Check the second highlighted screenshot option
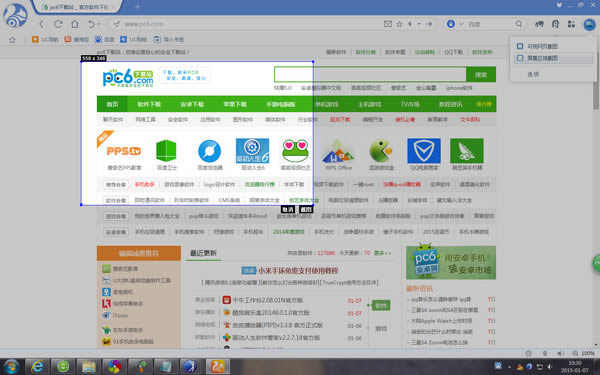The width and height of the screenshot is (600, 375). pyautogui.click(x=520, y=58)
